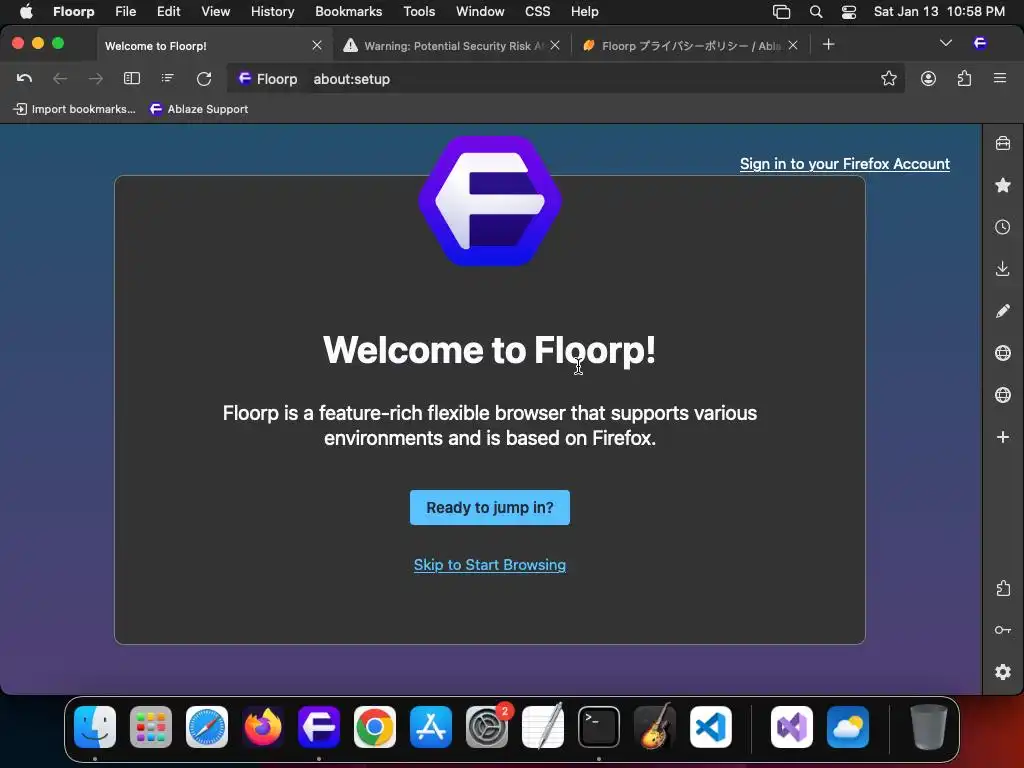Open the extensions puzzle icon in toolbar
This screenshot has height=768, width=1024.
964,78
